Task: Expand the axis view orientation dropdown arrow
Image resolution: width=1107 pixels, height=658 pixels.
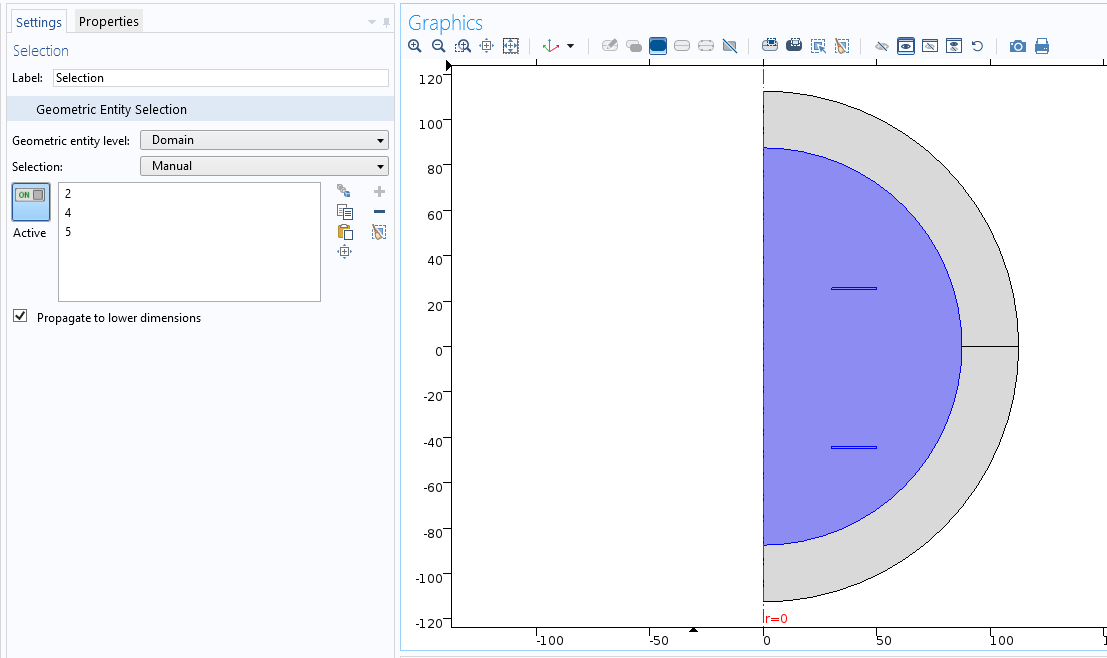Action: pyautogui.click(x=570, y=46)
